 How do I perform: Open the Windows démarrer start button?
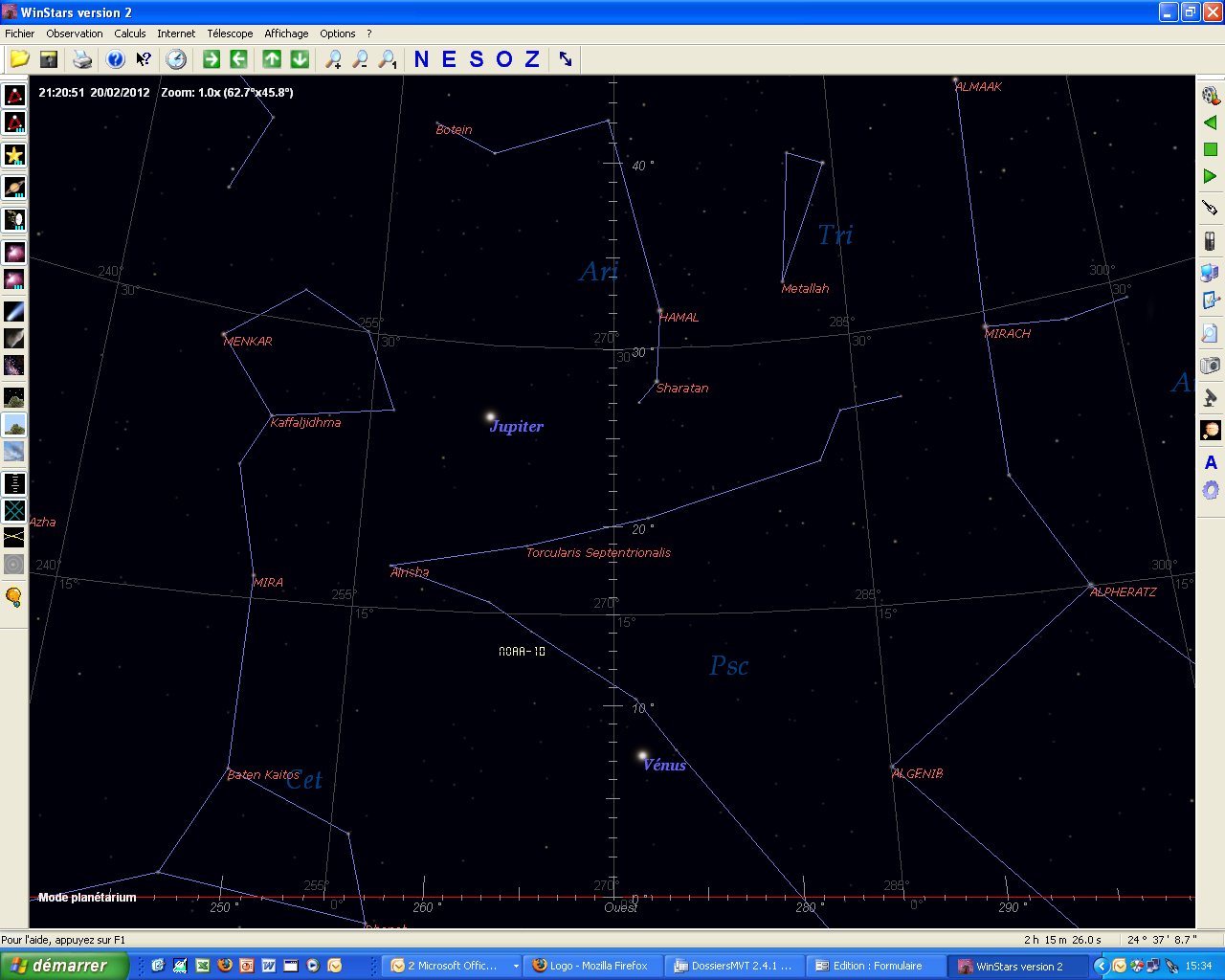pyautogui.click(x=63, y=966)
